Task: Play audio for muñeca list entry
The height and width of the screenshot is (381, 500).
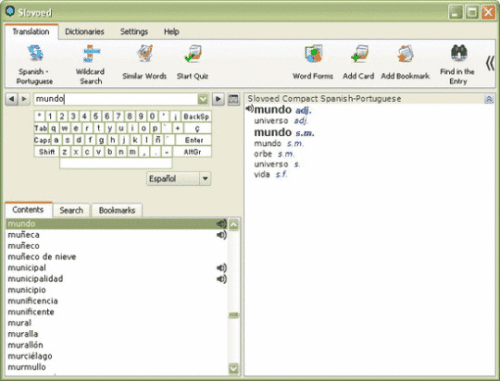Action: 222,235
